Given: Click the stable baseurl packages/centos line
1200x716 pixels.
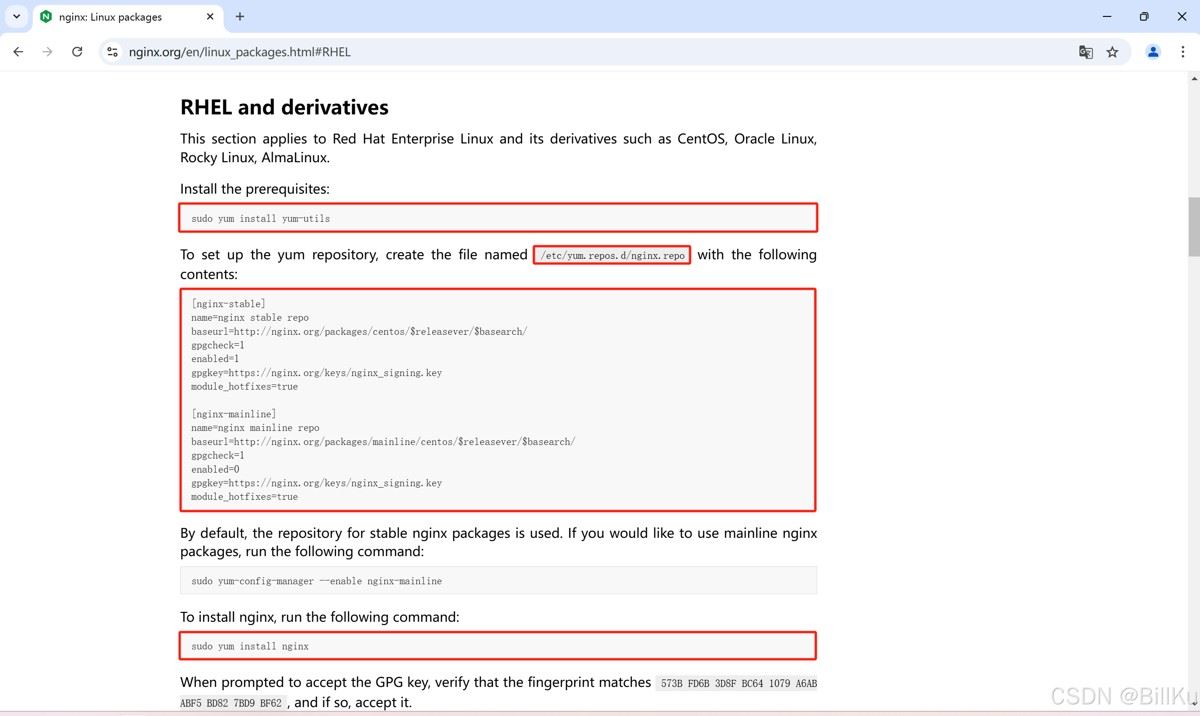Looking at the screenshot, I should 359,331.
